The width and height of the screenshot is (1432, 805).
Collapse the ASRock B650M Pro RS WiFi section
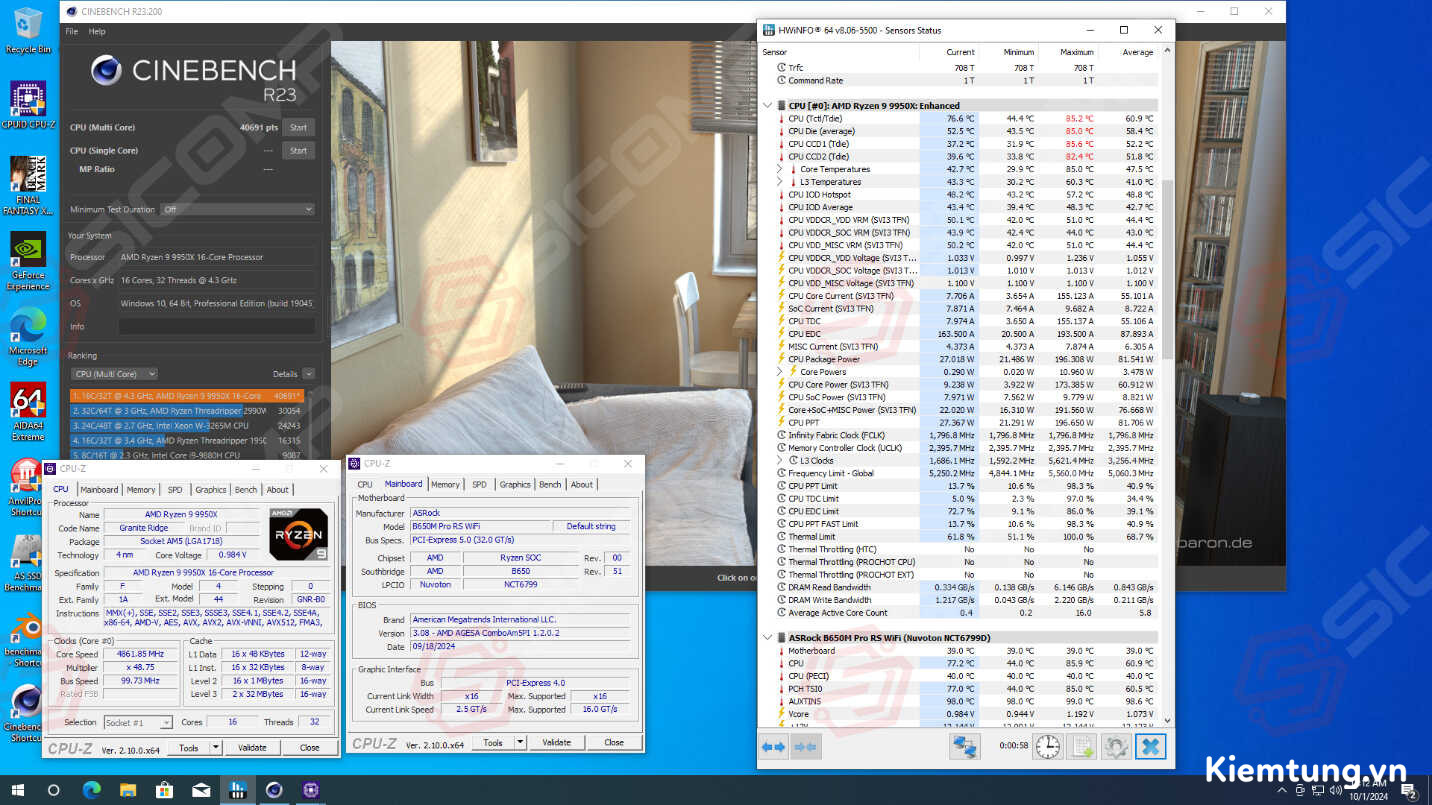point(768,637)
